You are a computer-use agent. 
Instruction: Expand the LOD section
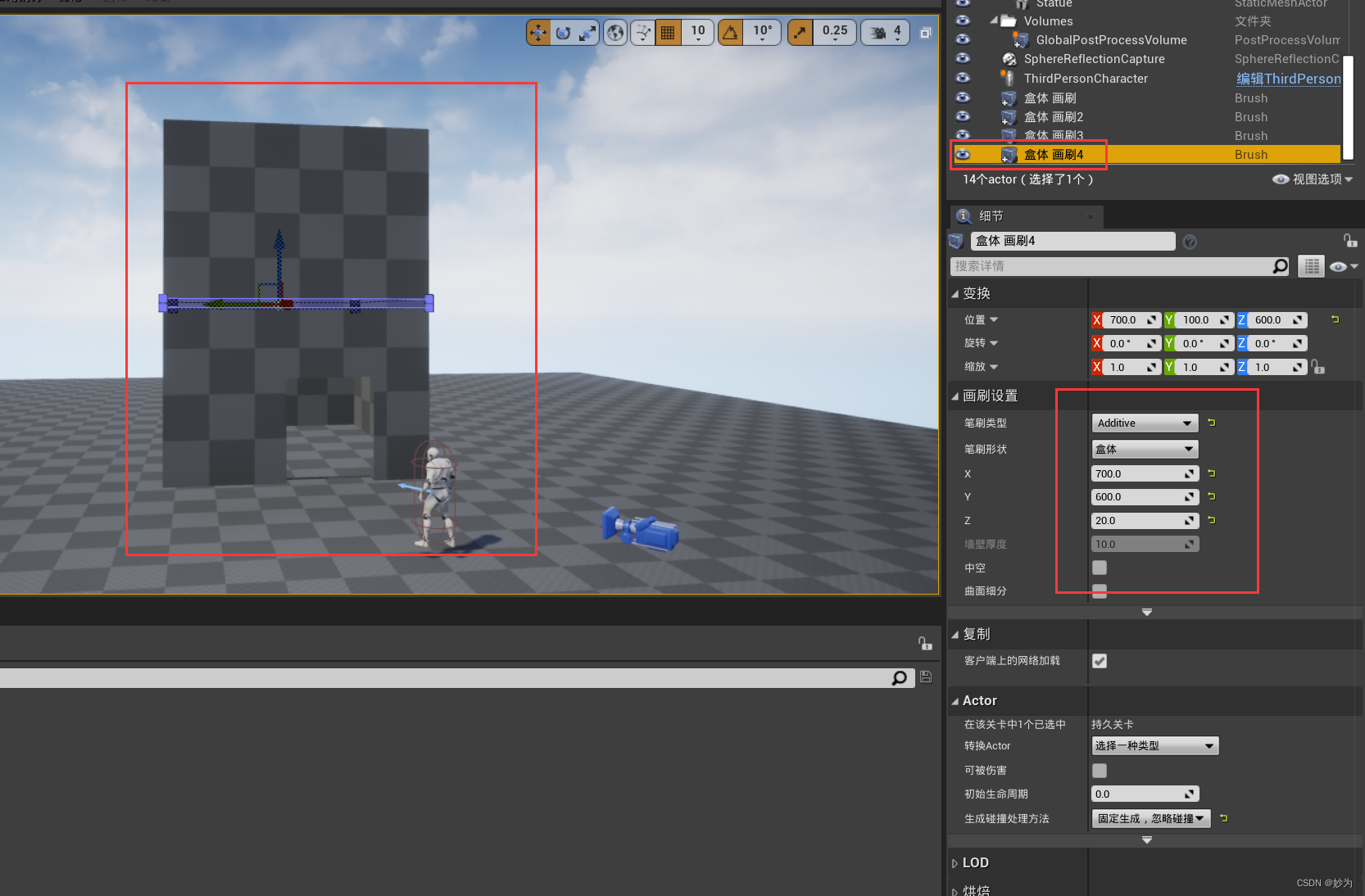955,863
